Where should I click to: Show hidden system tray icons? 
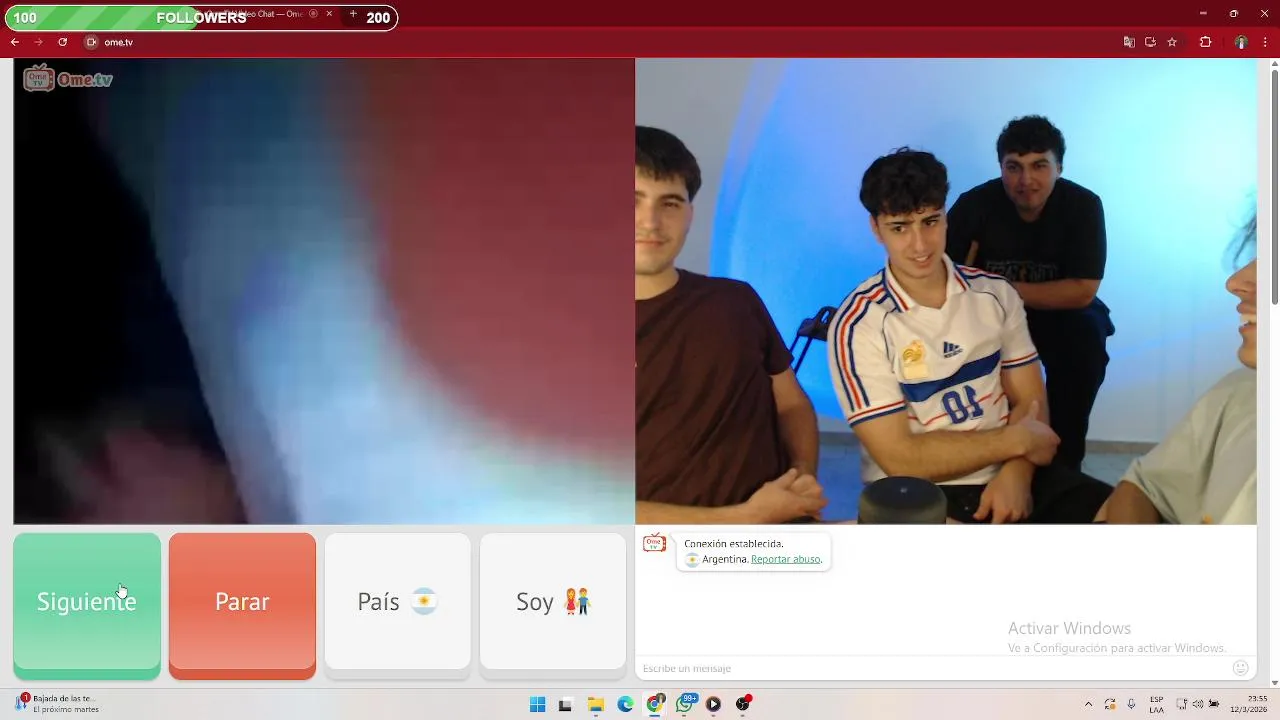click(1088, 704)
